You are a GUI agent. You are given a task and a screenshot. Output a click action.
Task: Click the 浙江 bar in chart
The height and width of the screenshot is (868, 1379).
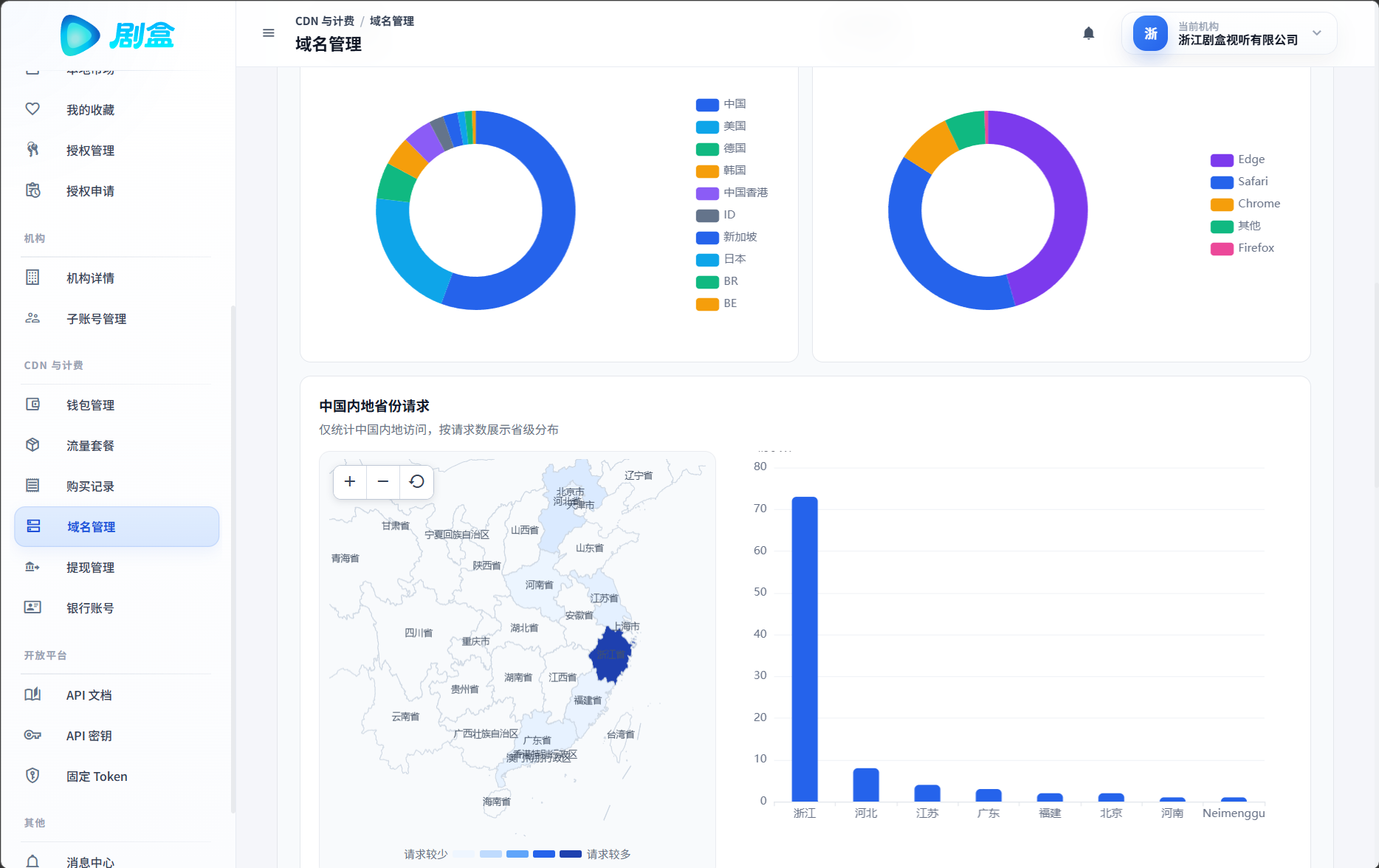[x=805, y=649]
